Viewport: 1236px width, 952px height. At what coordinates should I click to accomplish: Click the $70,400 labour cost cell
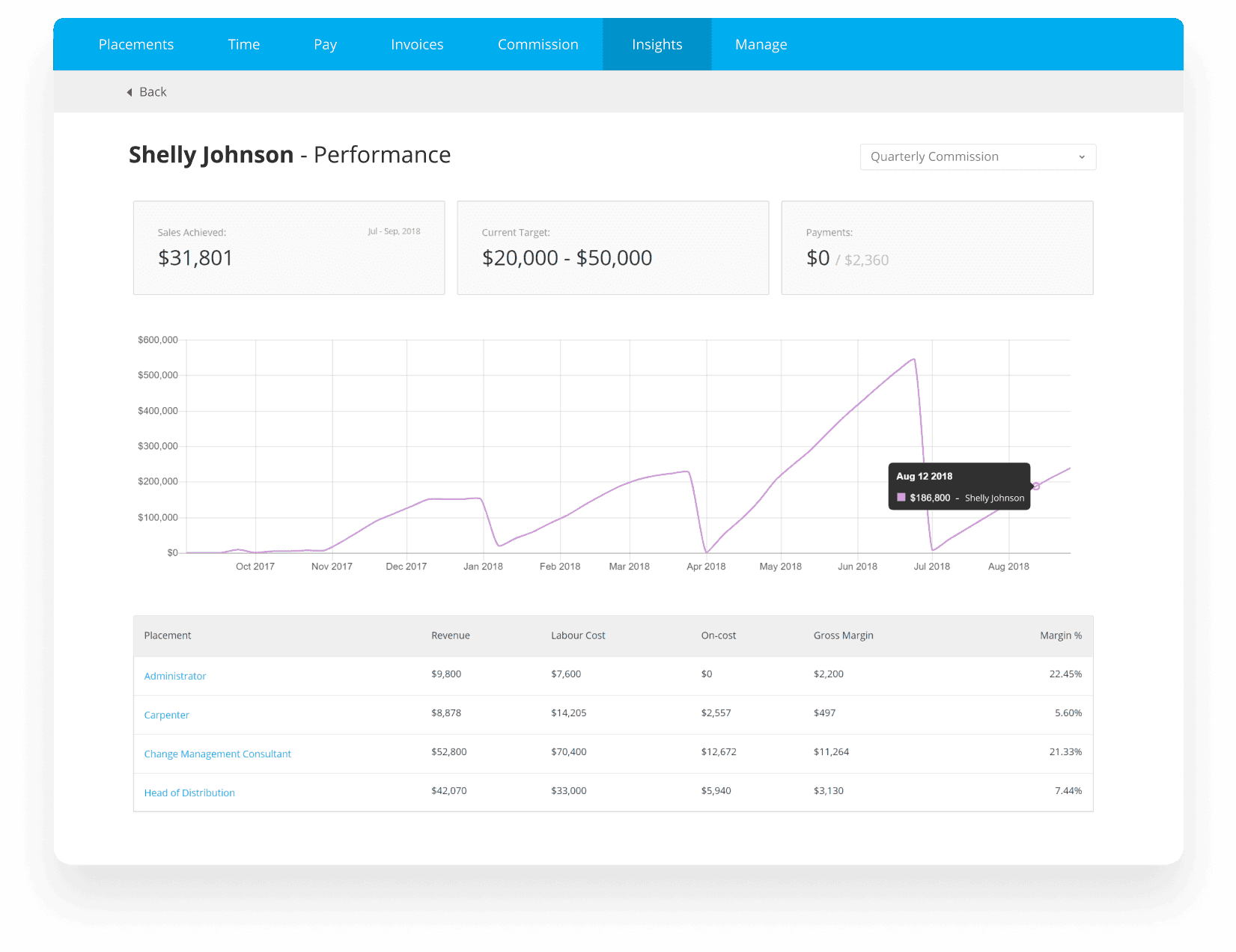[x=569, y=752]
